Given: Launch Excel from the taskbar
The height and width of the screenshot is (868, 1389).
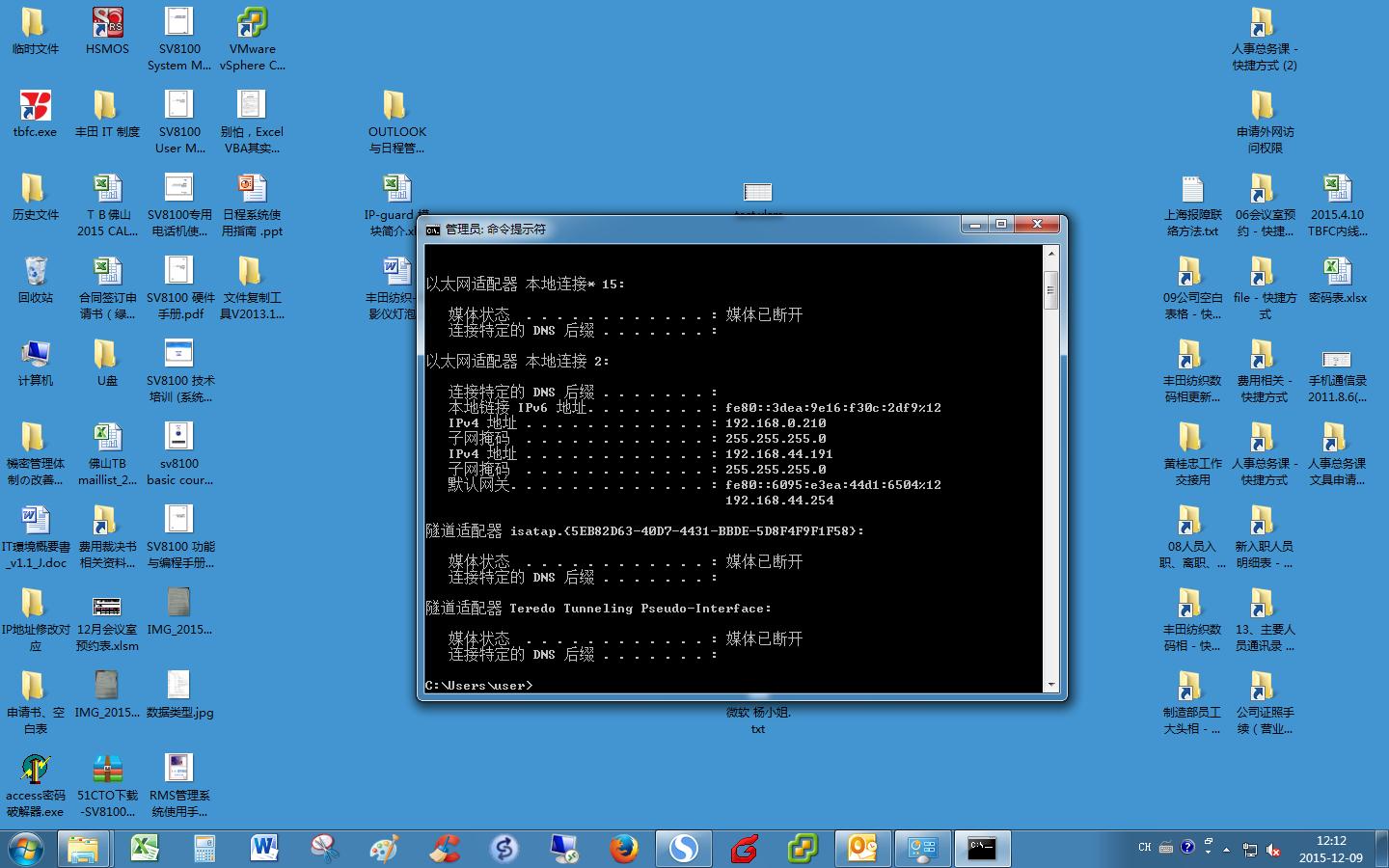Looking at the screenshot, I should pyautogui.click(x=145, y=849).
